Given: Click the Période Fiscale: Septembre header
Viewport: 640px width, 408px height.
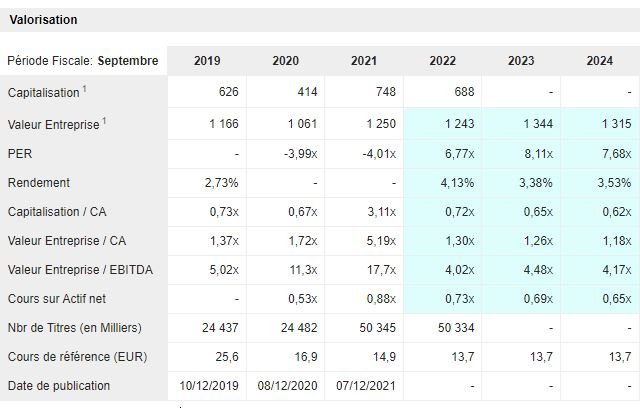Looking at the screenshot, I should 82,61.
